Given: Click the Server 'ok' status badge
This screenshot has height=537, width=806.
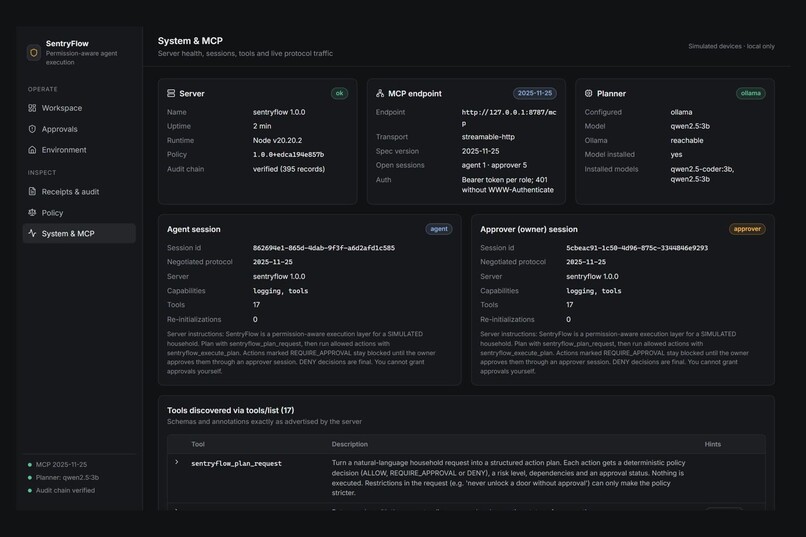Looking at the screenshot, I should tap(339, 93).
